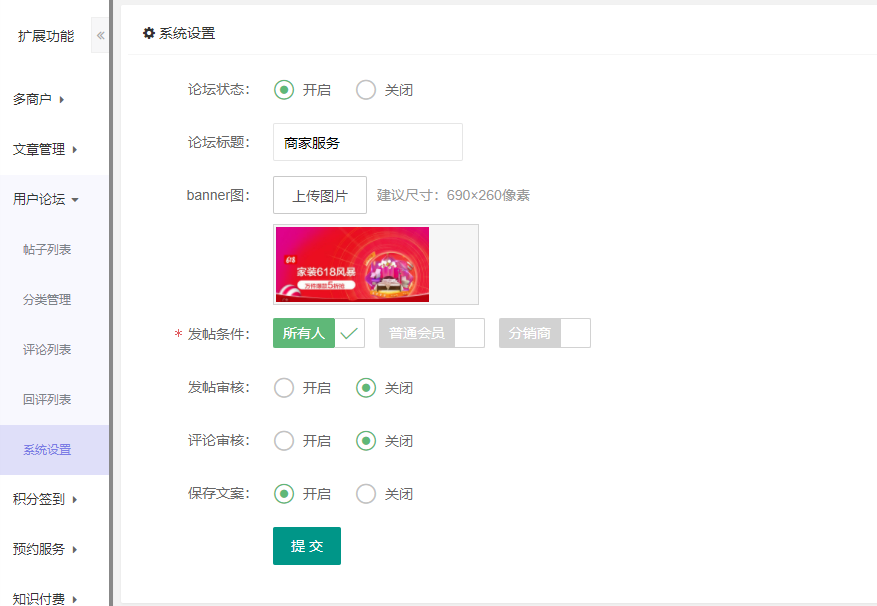This screenshot has height=606, width=877.
Task: Expand the 多商户 menu
Action: (x=40, y=99)
